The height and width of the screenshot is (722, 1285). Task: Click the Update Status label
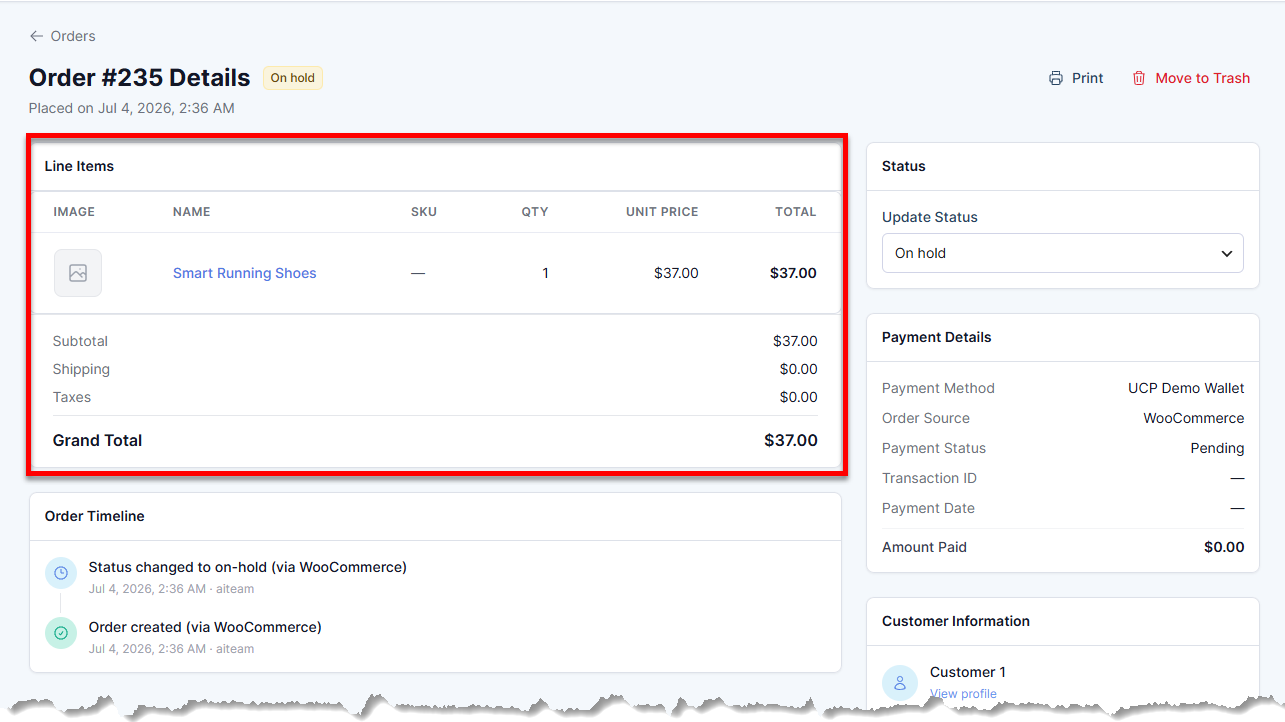(x=930, y=217)
